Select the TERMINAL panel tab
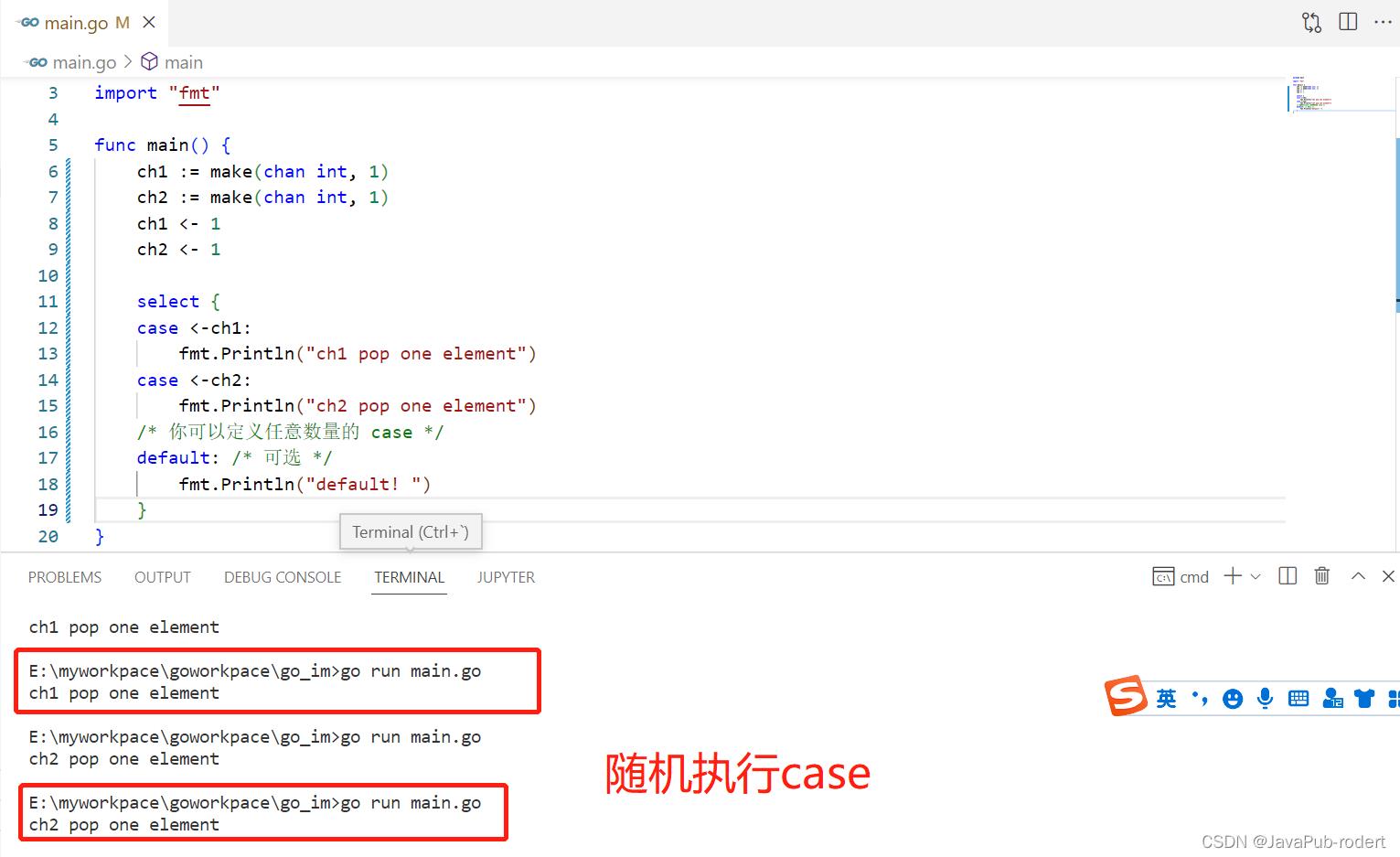 [x=409, y=577]
